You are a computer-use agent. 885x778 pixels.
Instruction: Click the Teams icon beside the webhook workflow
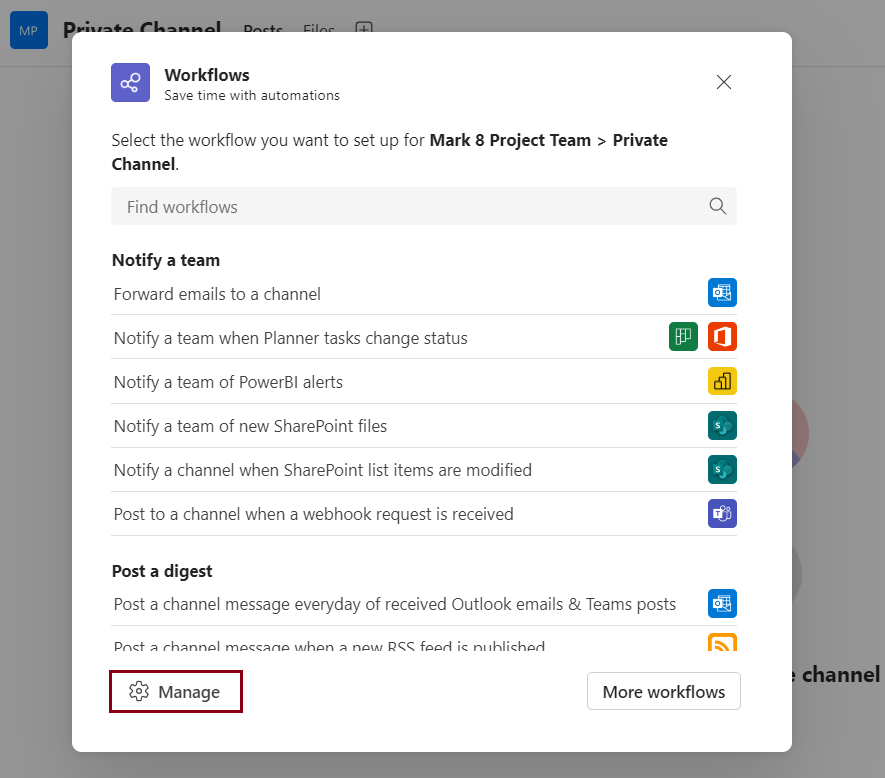[722, 513]
